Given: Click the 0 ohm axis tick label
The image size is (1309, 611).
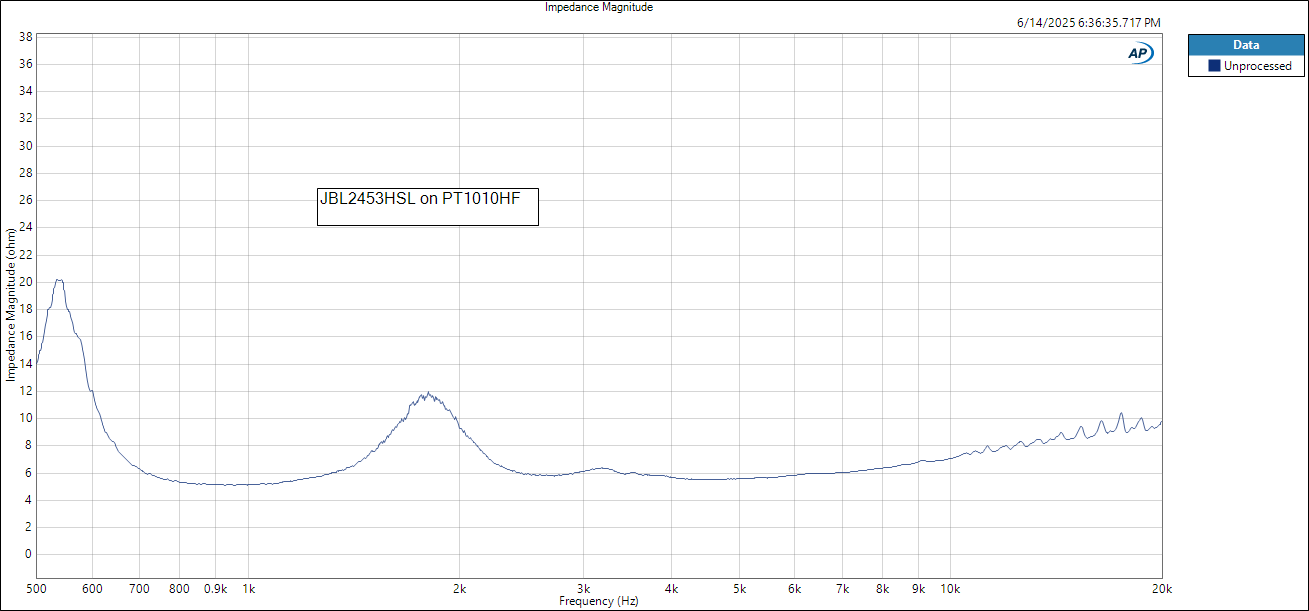Looking at the screenshot, I should 29,554.
